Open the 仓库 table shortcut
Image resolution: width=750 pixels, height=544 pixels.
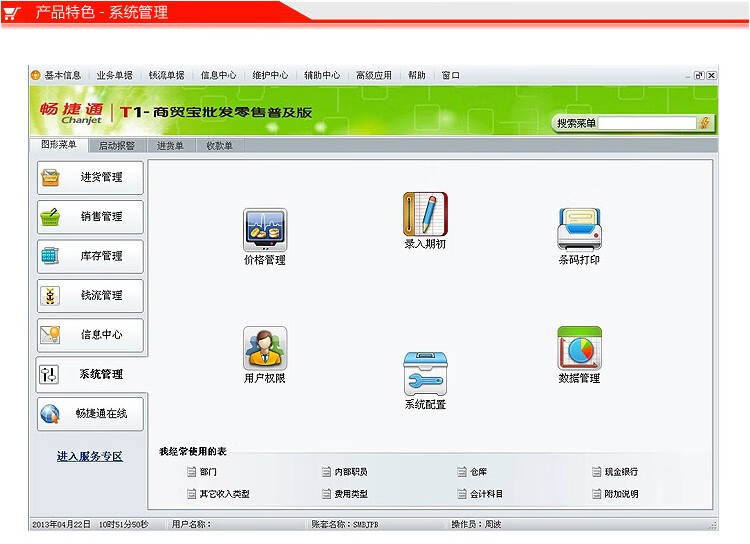point(472,472)
